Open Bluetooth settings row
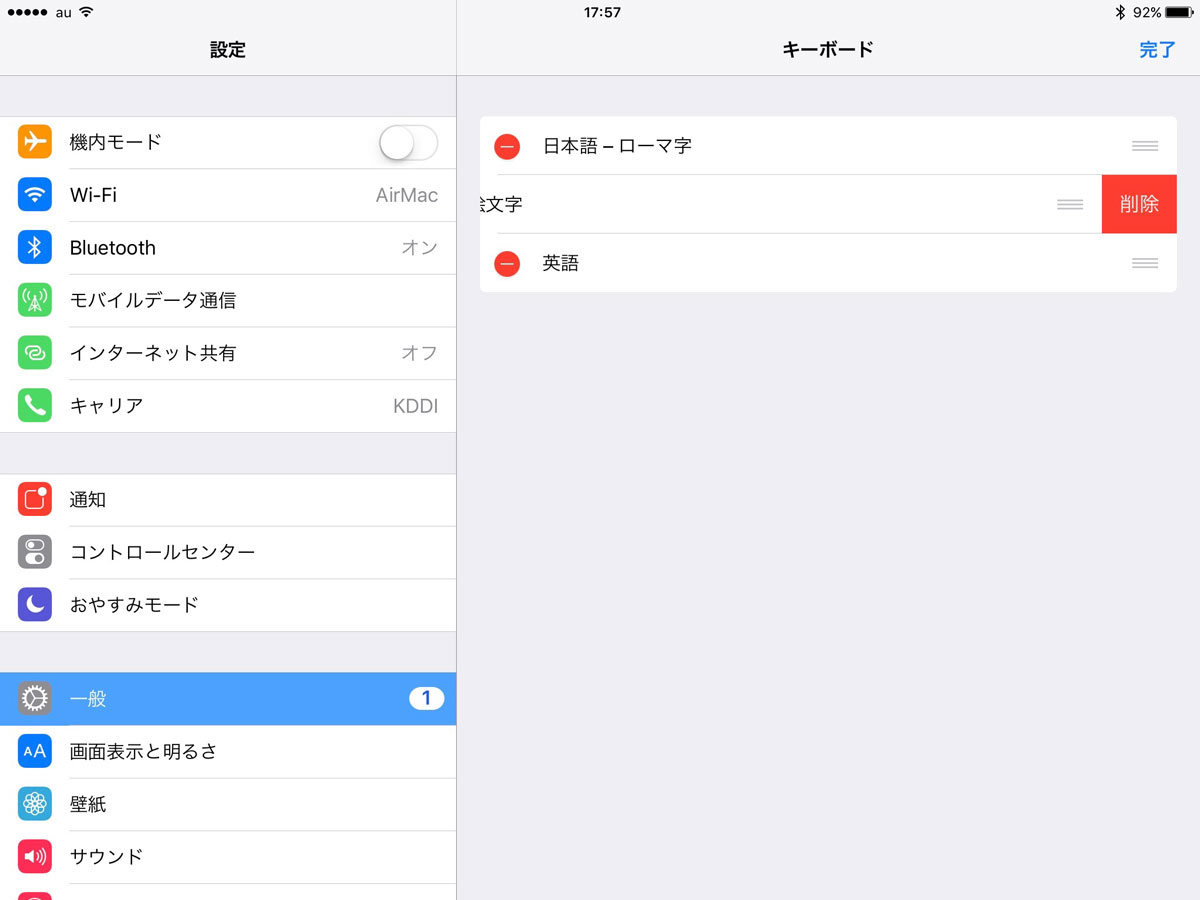Screen dimensions: 1200x900 tap(228, 247)
